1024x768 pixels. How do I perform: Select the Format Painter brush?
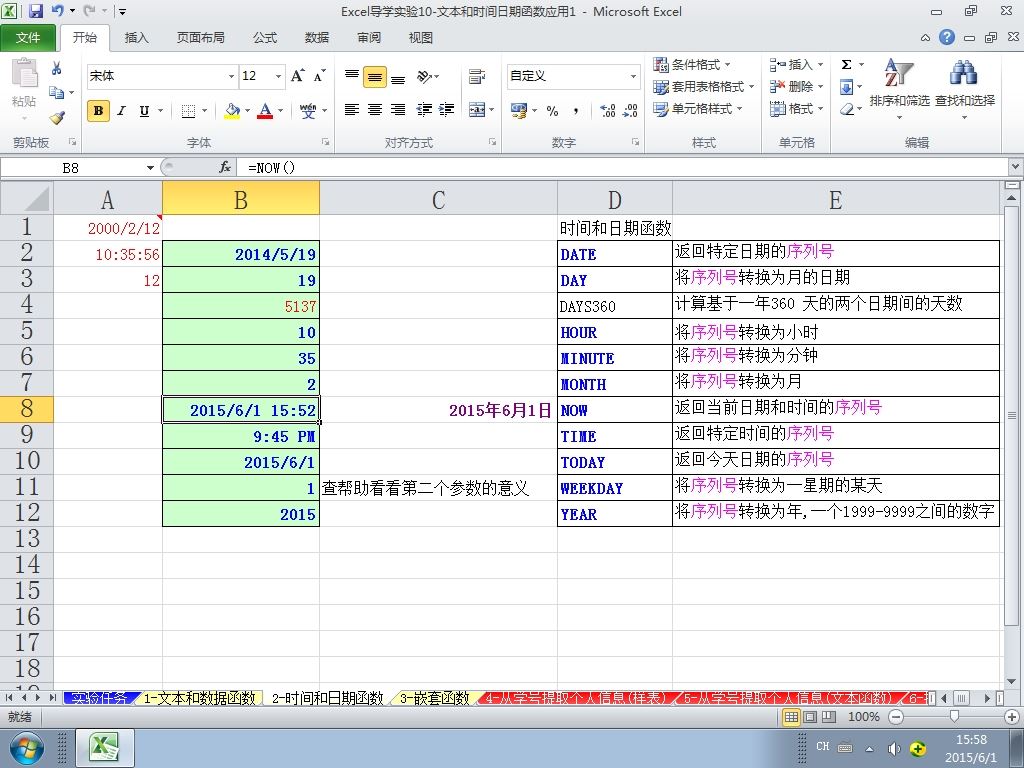[57, 118]
